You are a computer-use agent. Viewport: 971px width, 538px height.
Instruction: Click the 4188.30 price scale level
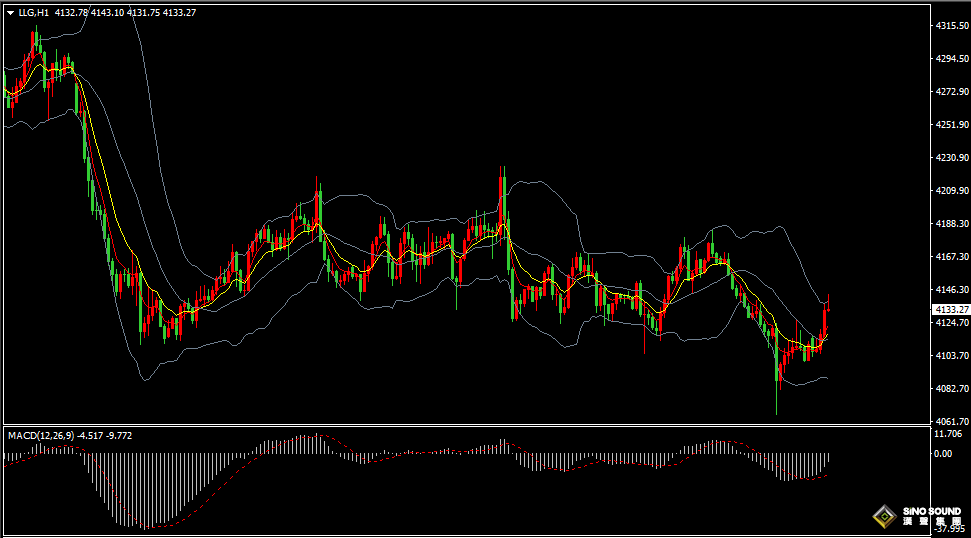coord(952,223)
